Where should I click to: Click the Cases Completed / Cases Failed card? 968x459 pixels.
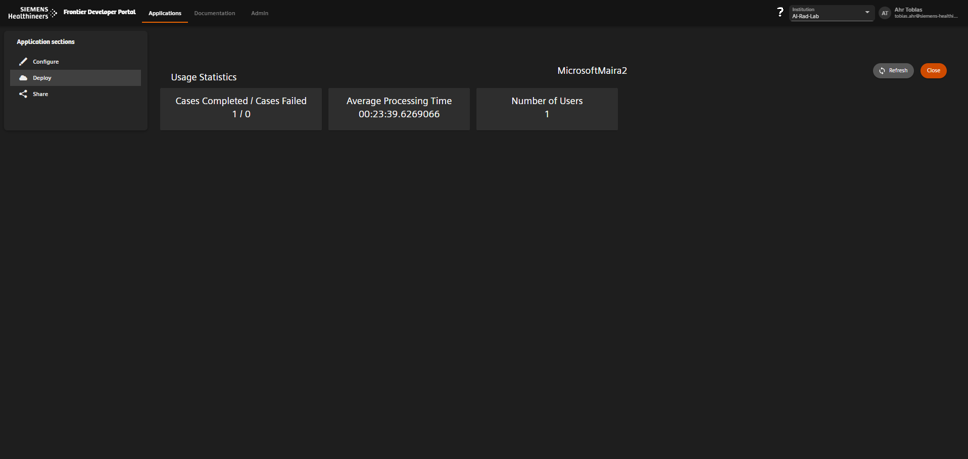tap(241, 108)
